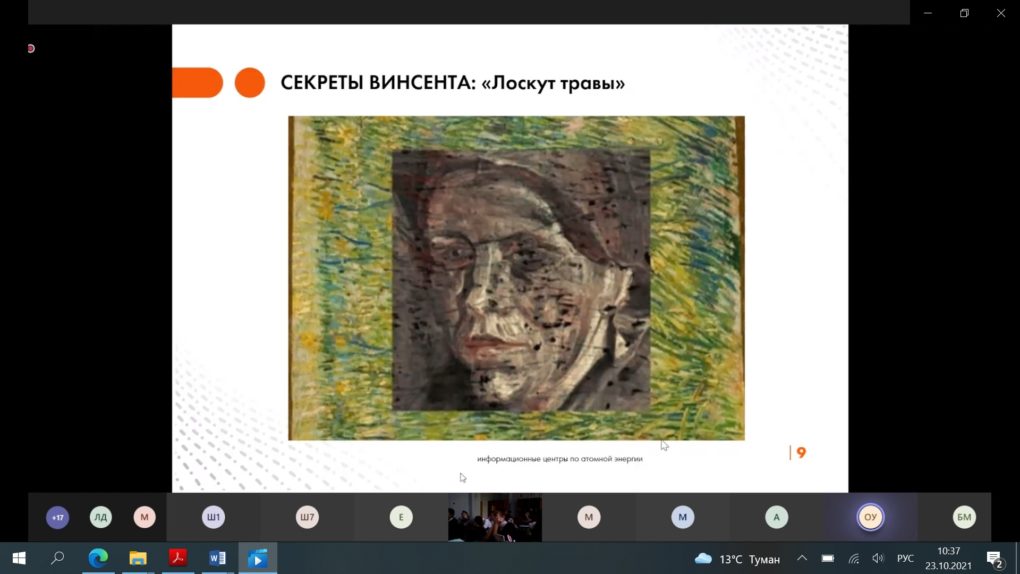This screenshot has height=574, width=1020.
Task: Expand the hidden system tray icons
Action: pyautogui.click(x=801, y=558)
